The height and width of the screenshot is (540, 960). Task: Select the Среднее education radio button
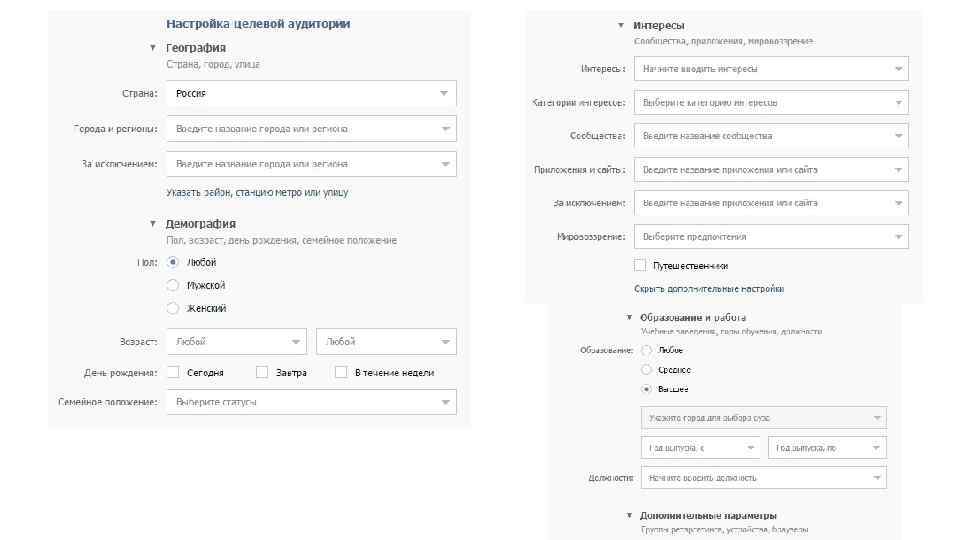point(646,370)
